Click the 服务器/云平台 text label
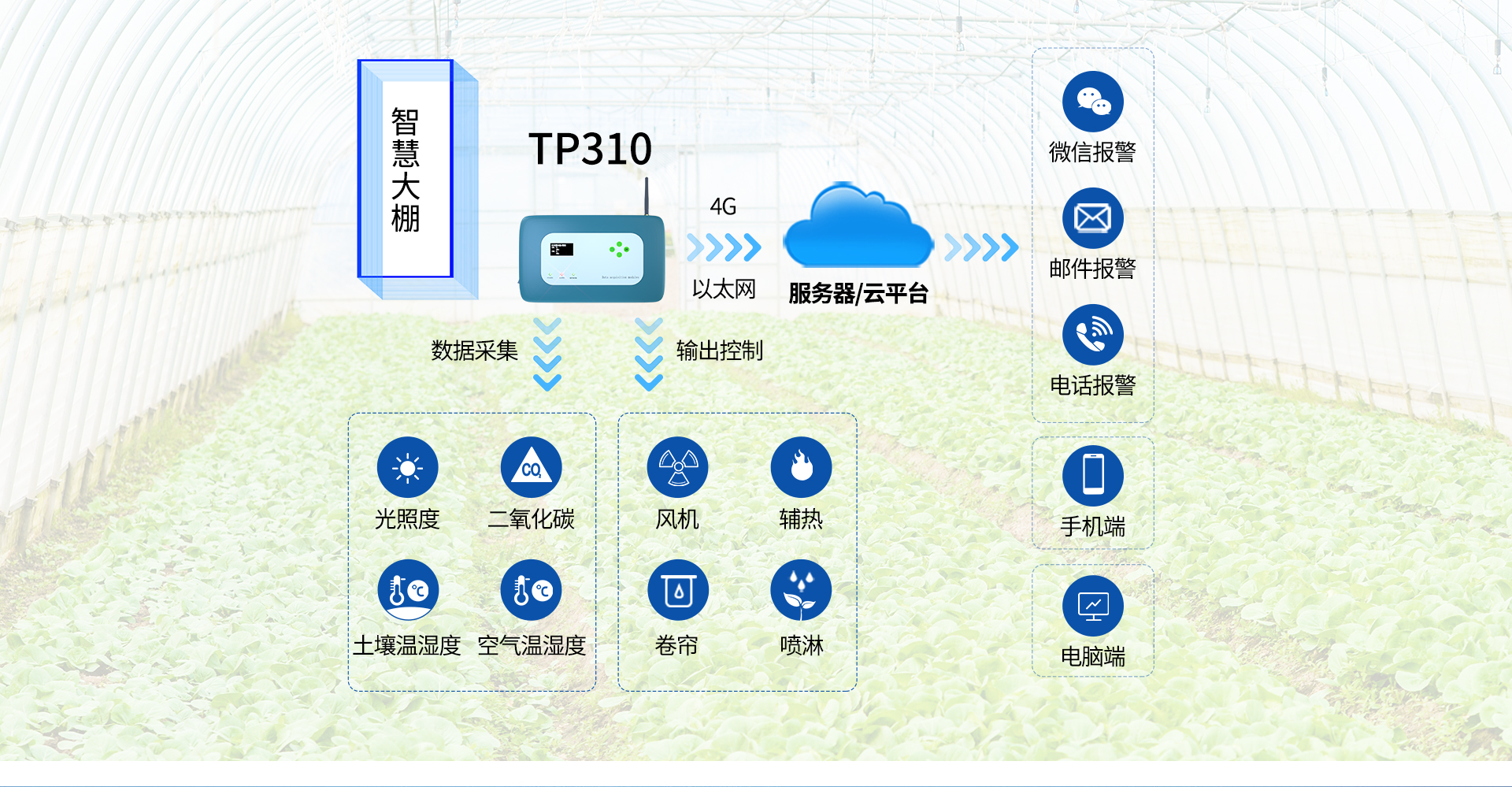Viewport: 1512px width, 787px height. pos(858,294)
